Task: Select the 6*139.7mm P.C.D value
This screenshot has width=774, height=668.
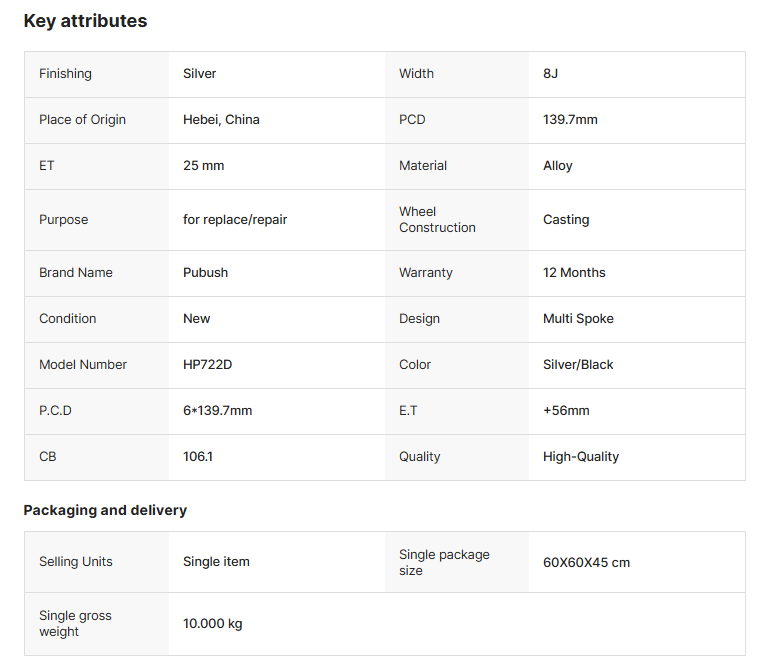Action: tap(217, 411)
